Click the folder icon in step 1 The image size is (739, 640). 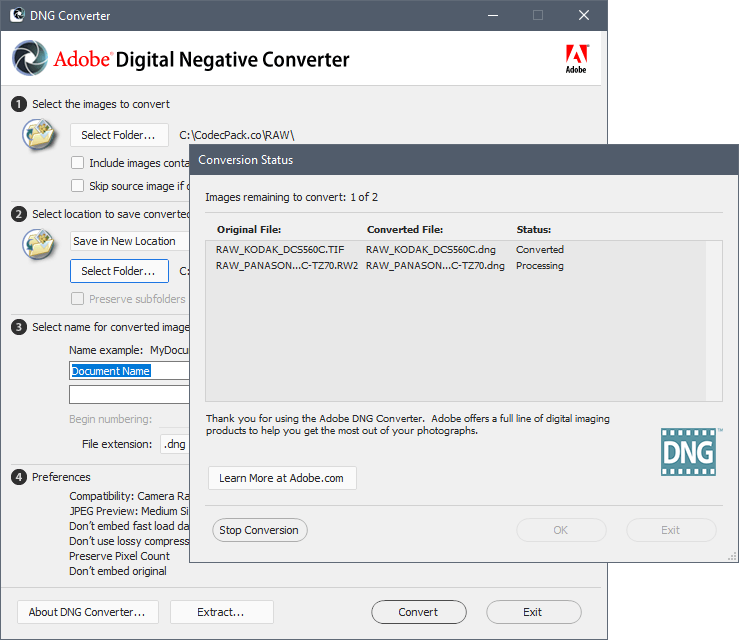(x=39, y=134)
